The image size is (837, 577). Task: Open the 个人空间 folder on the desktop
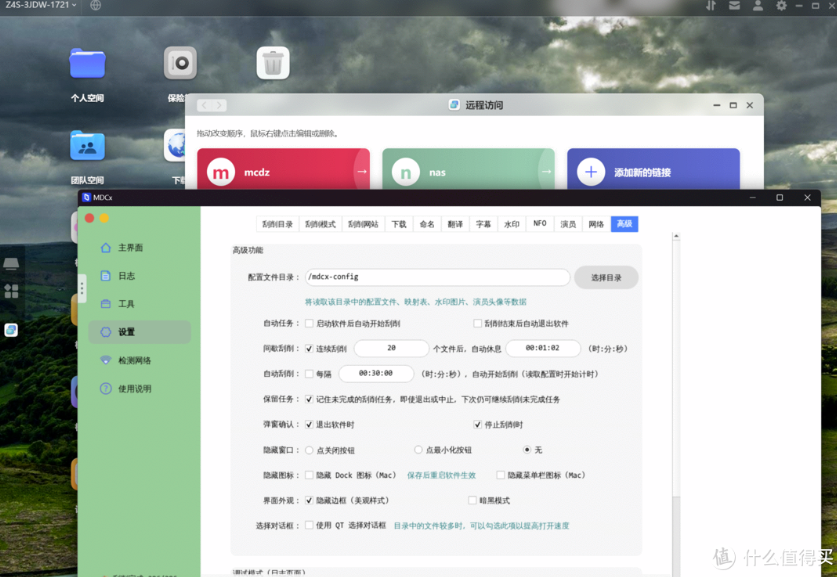[x=88, y=64]
